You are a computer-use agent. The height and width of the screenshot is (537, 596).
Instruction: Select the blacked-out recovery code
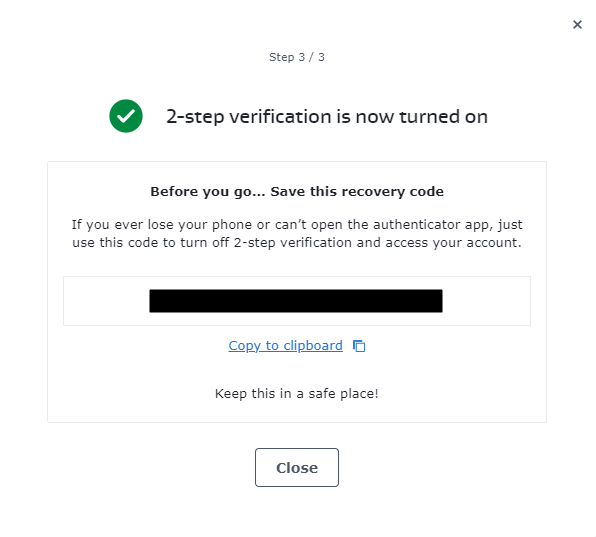click(296, 301)
